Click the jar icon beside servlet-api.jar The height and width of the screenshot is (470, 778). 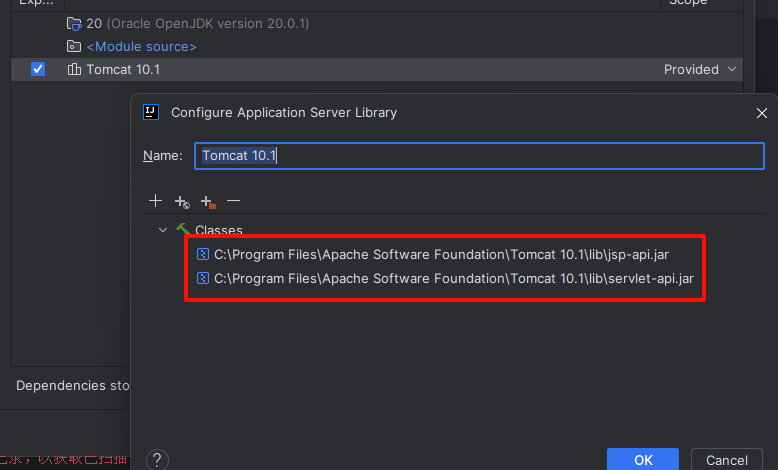pos(202,278)
